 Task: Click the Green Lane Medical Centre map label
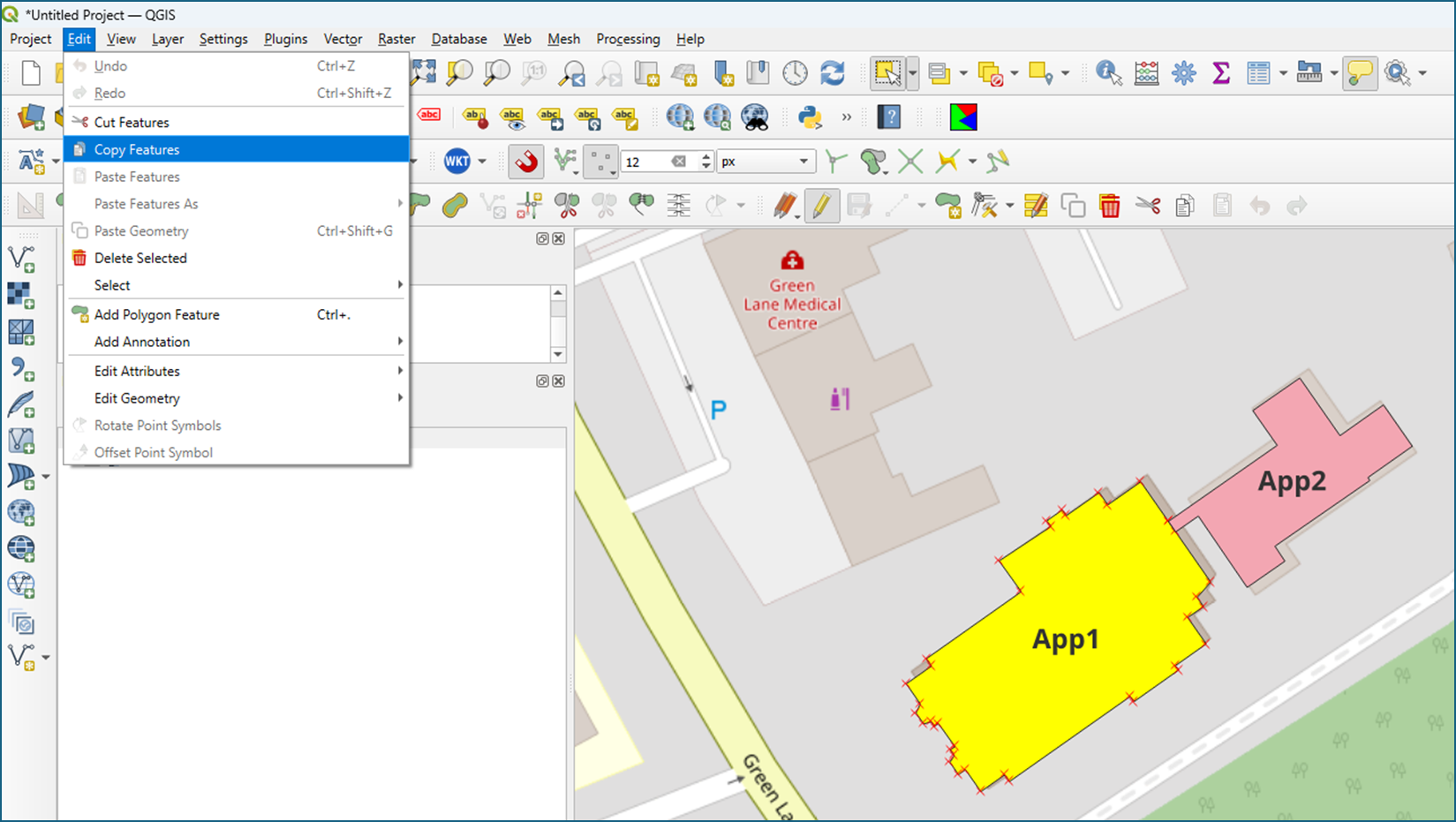(x=792, y=304)
